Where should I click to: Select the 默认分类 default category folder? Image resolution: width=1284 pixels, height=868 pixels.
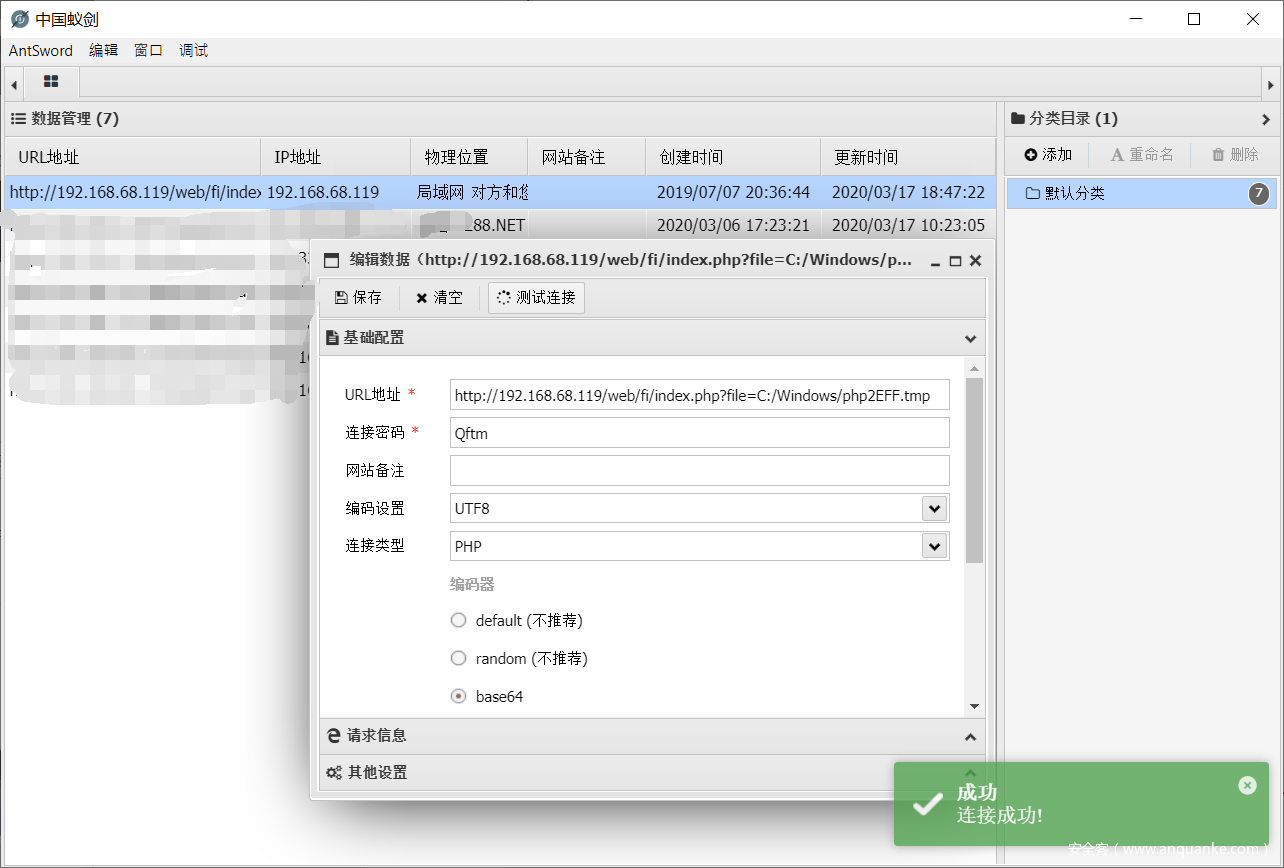(1075, 193)
